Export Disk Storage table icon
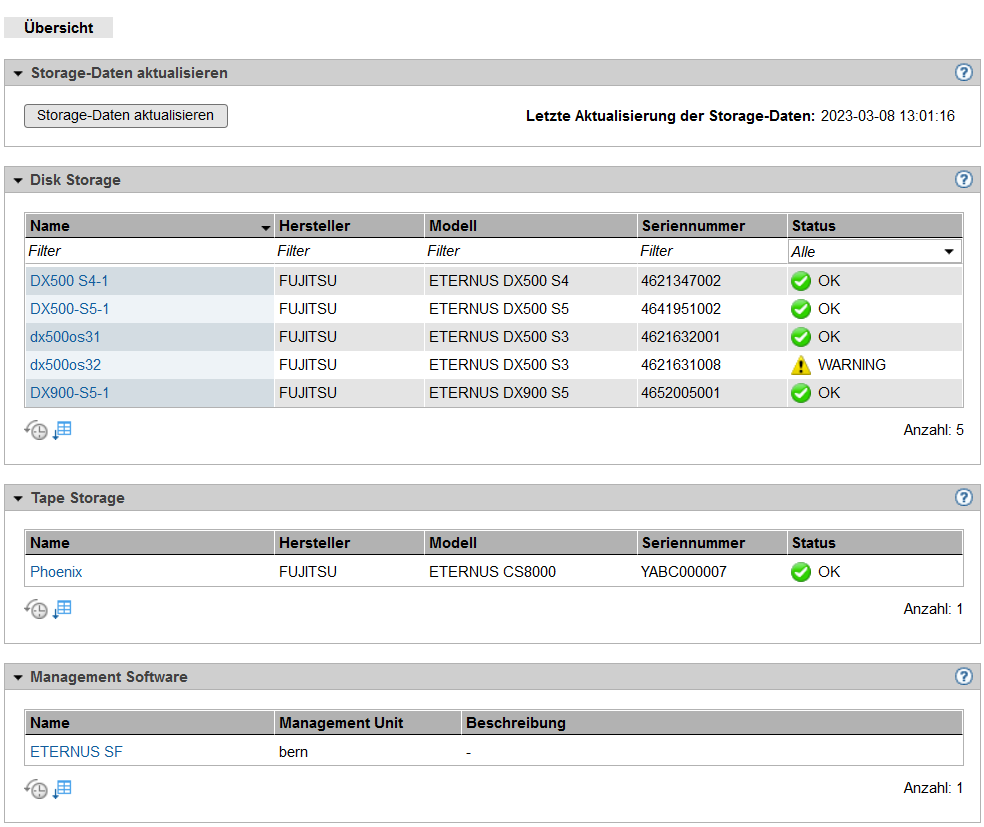This screenshot has width=984, height=827. (x=62, y=430)
